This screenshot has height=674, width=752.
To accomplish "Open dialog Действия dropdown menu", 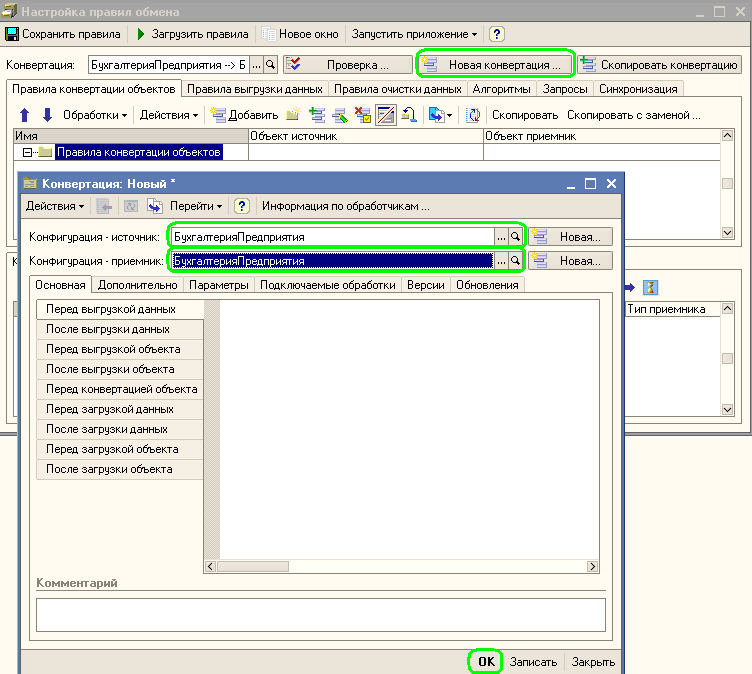I will coord(55,206).
